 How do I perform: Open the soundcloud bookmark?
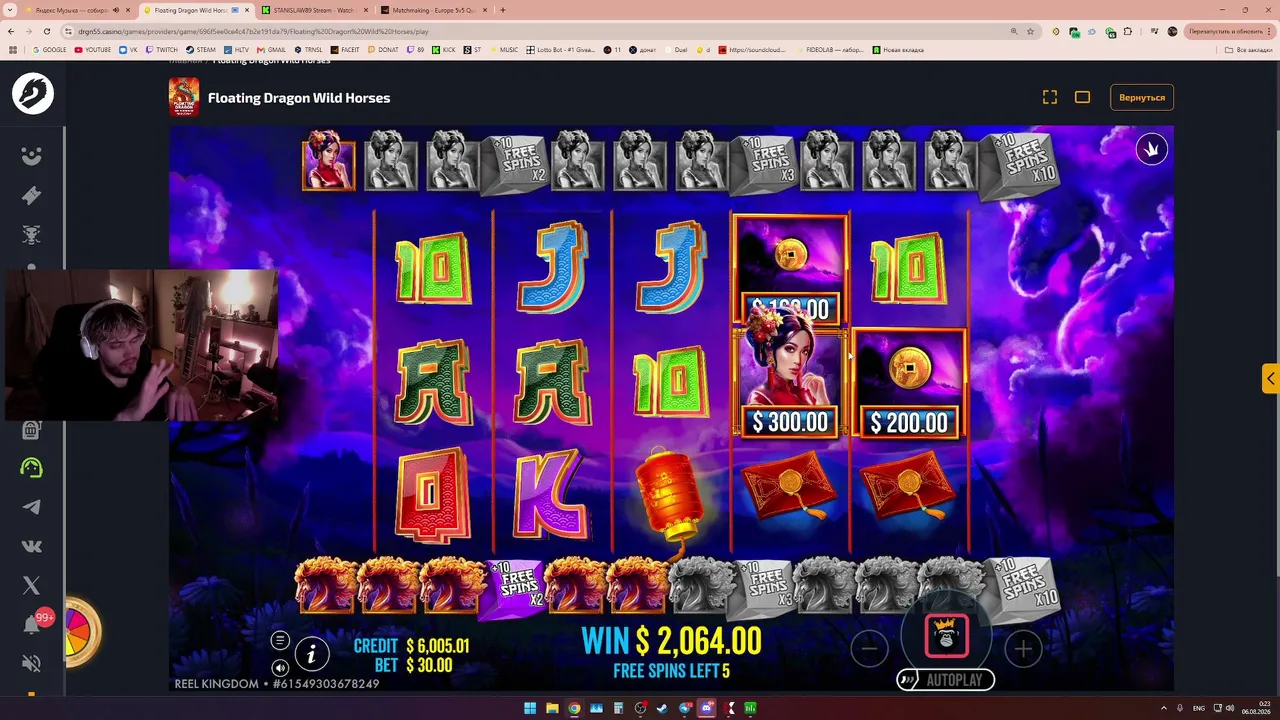[x=751, y=50]
